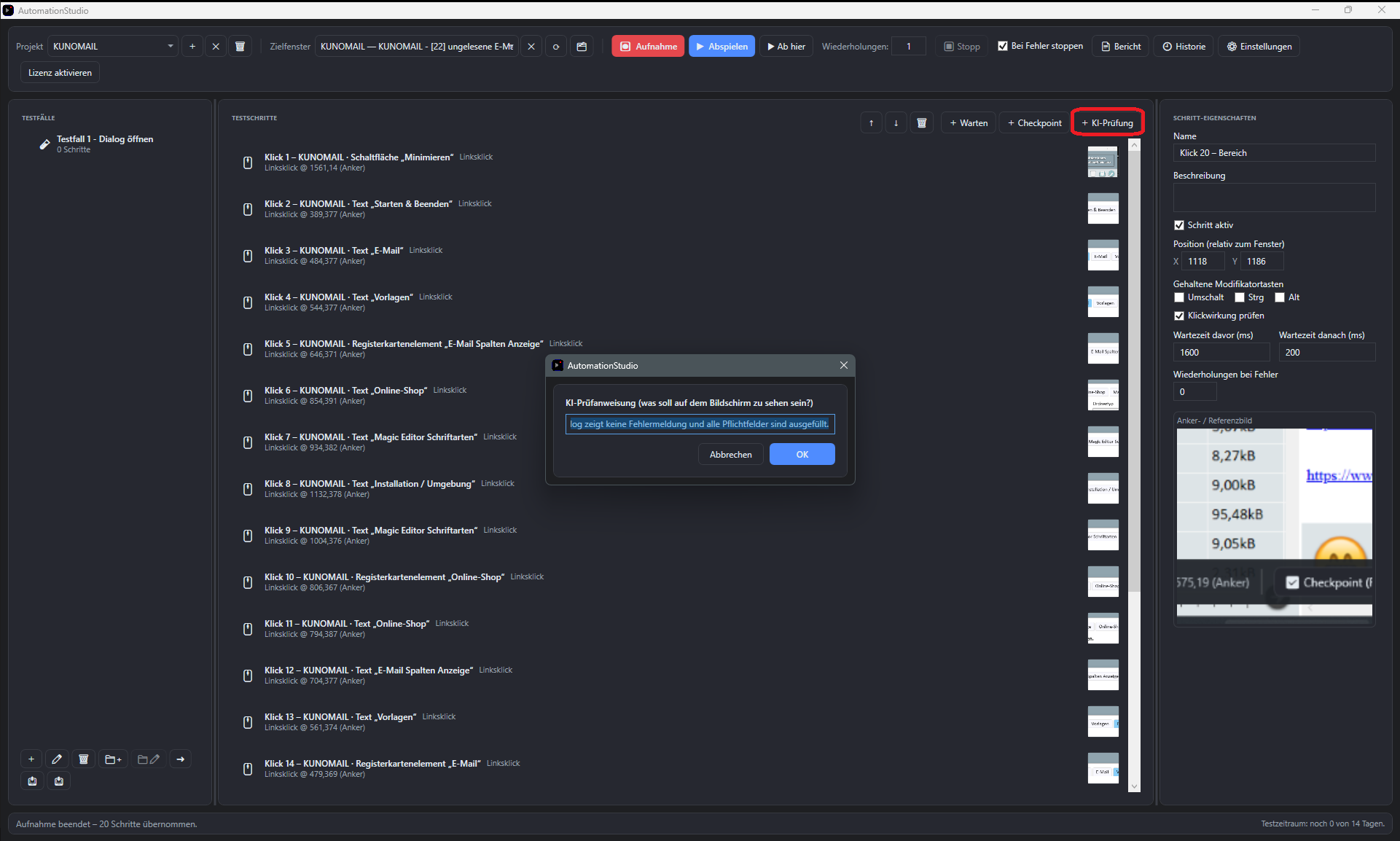Click the import icon with downward arrow

click(59, 781)
